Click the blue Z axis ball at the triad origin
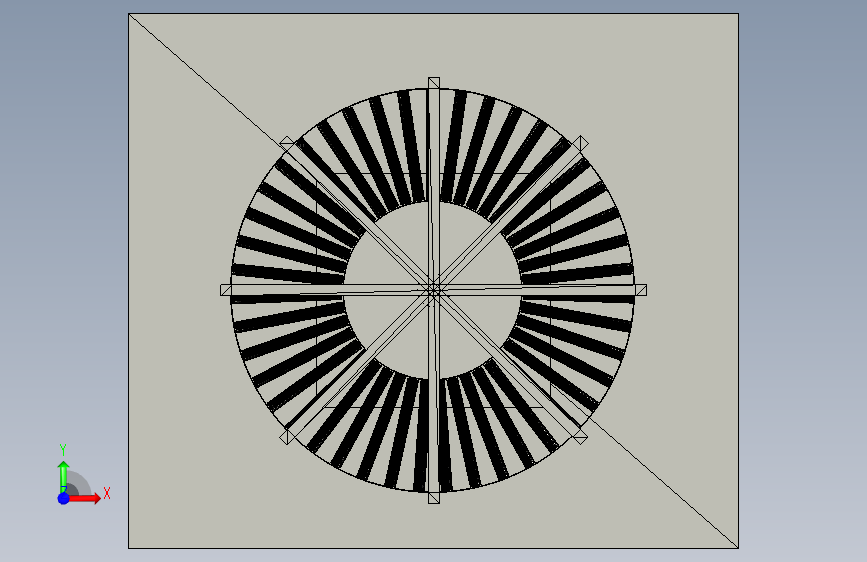The width and height of the screenshot is (867, 562). click(64, 498)
